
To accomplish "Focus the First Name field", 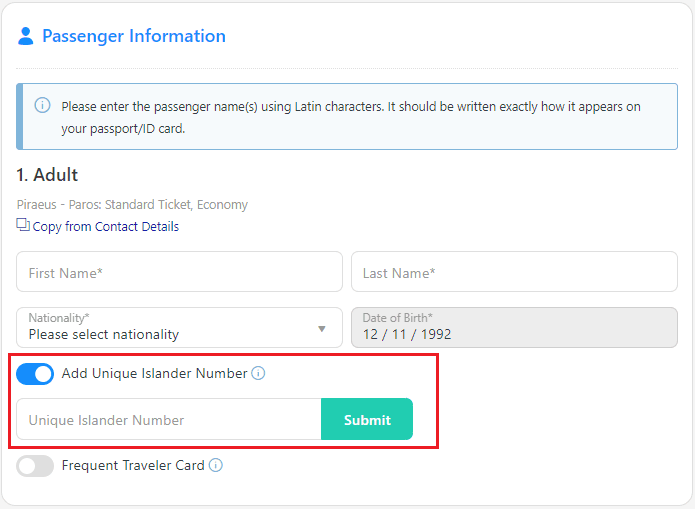I will [179, 272].
